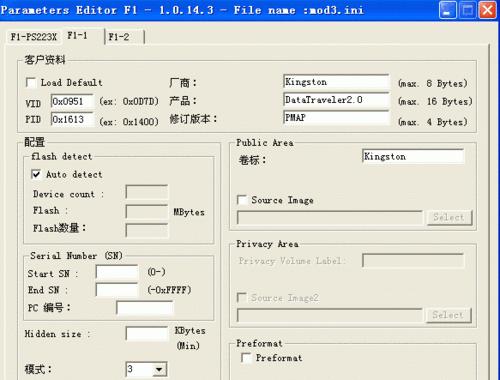This screenshot has width=500, height=380.
Task: Click the VID field containing 0x0951
Action: pos(73,101)
